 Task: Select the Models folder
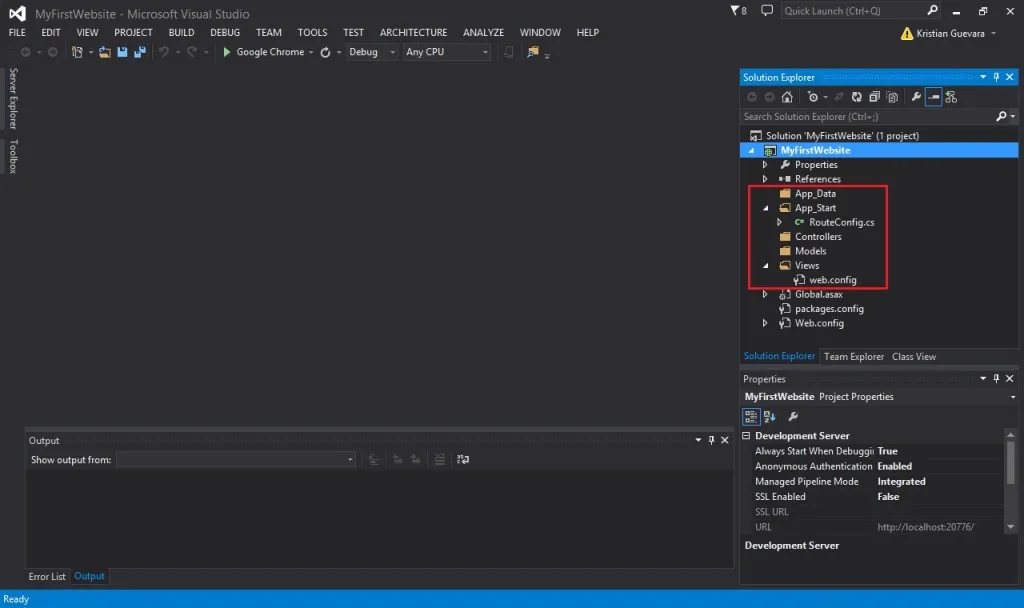(810, 251)
